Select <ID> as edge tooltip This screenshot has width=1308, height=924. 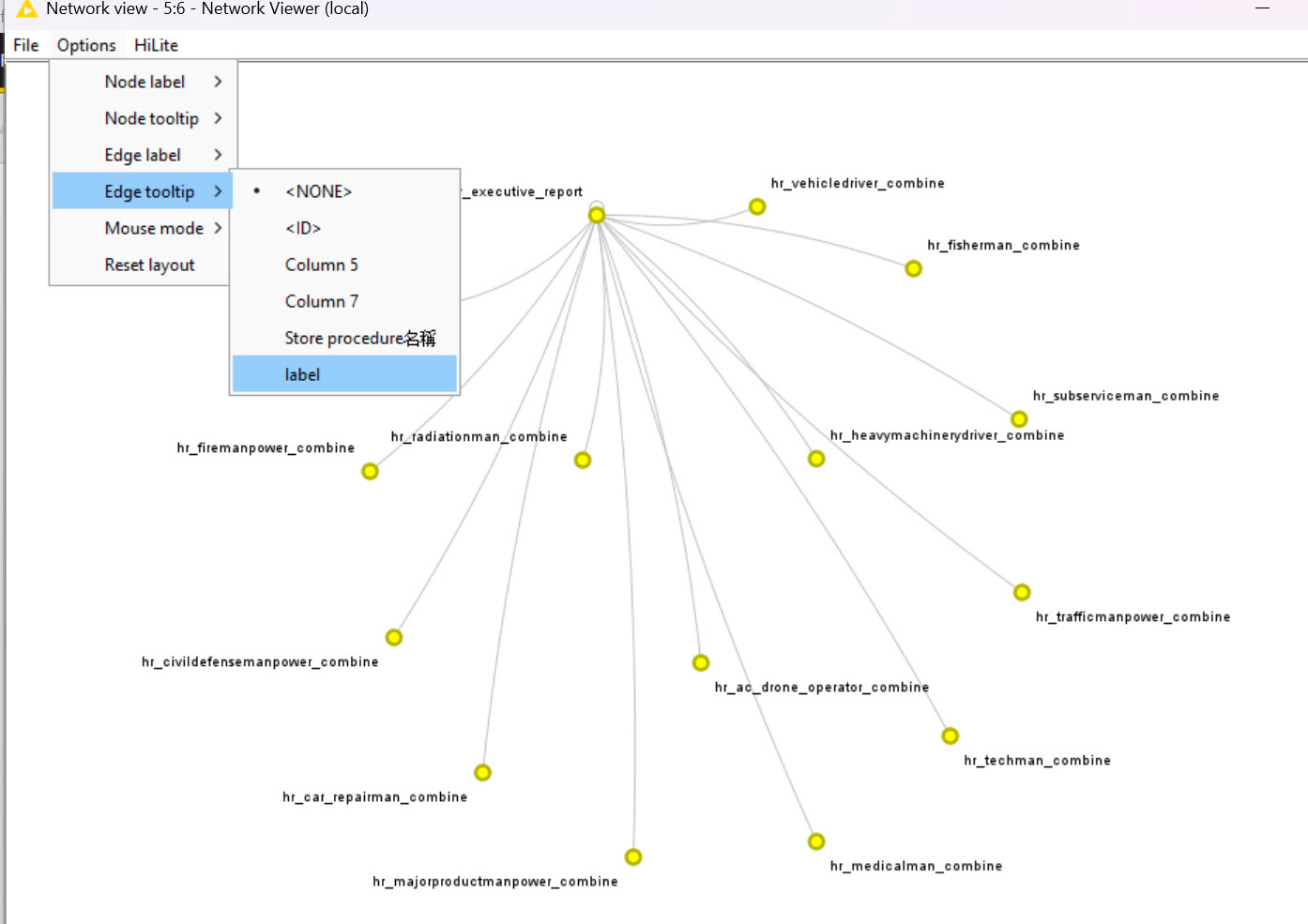pyautogui.click(x=344, y=228)
